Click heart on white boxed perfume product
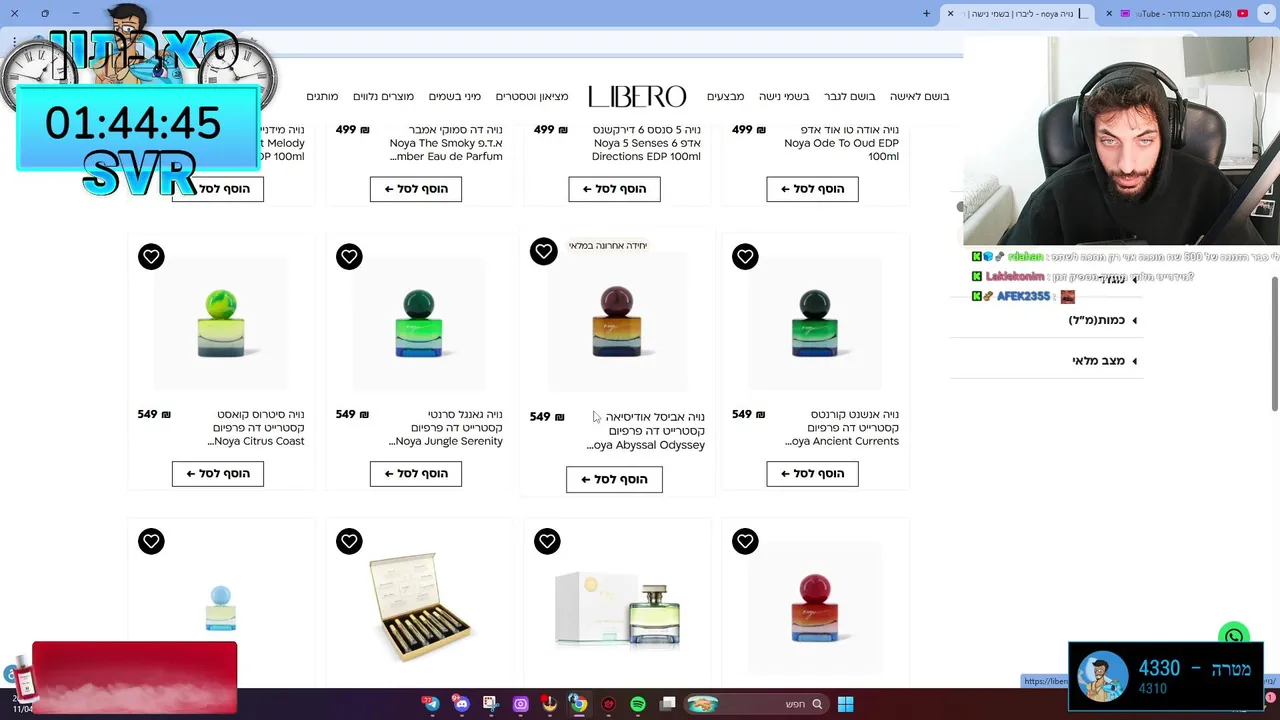Viewport: 1280px width, 720px height. [547, 541]
